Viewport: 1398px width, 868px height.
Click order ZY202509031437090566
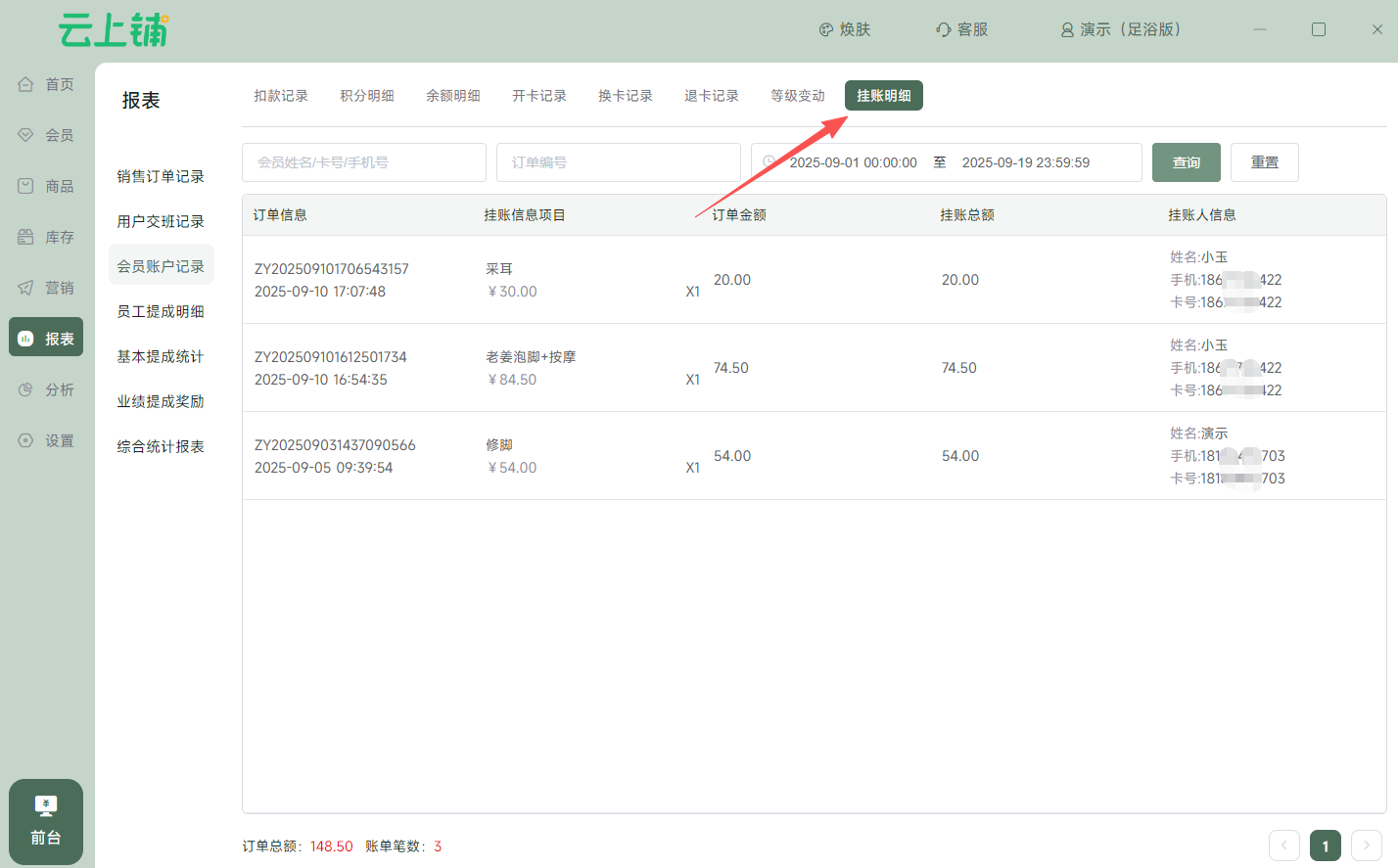pyautogui.click(x=335, y=445)
